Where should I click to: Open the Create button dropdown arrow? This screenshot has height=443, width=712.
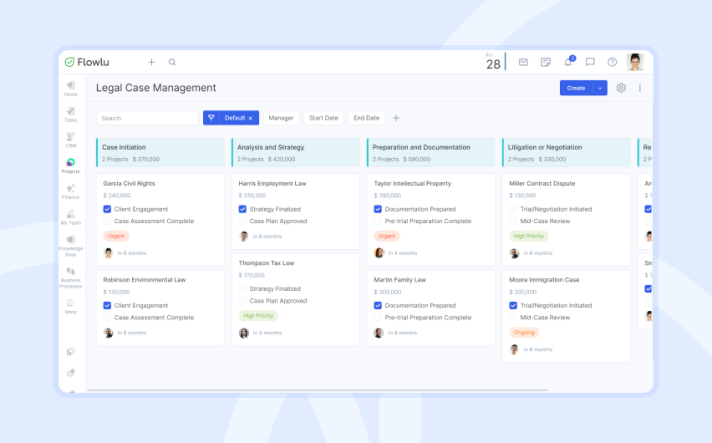click(600, 88)
